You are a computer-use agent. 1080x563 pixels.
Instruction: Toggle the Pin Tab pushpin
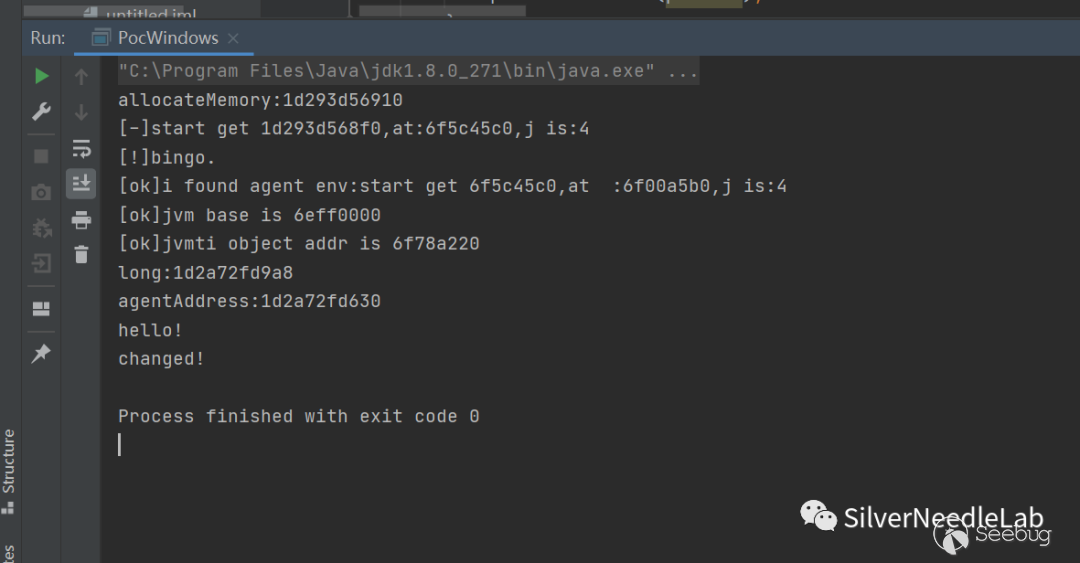tap(41, 353)
